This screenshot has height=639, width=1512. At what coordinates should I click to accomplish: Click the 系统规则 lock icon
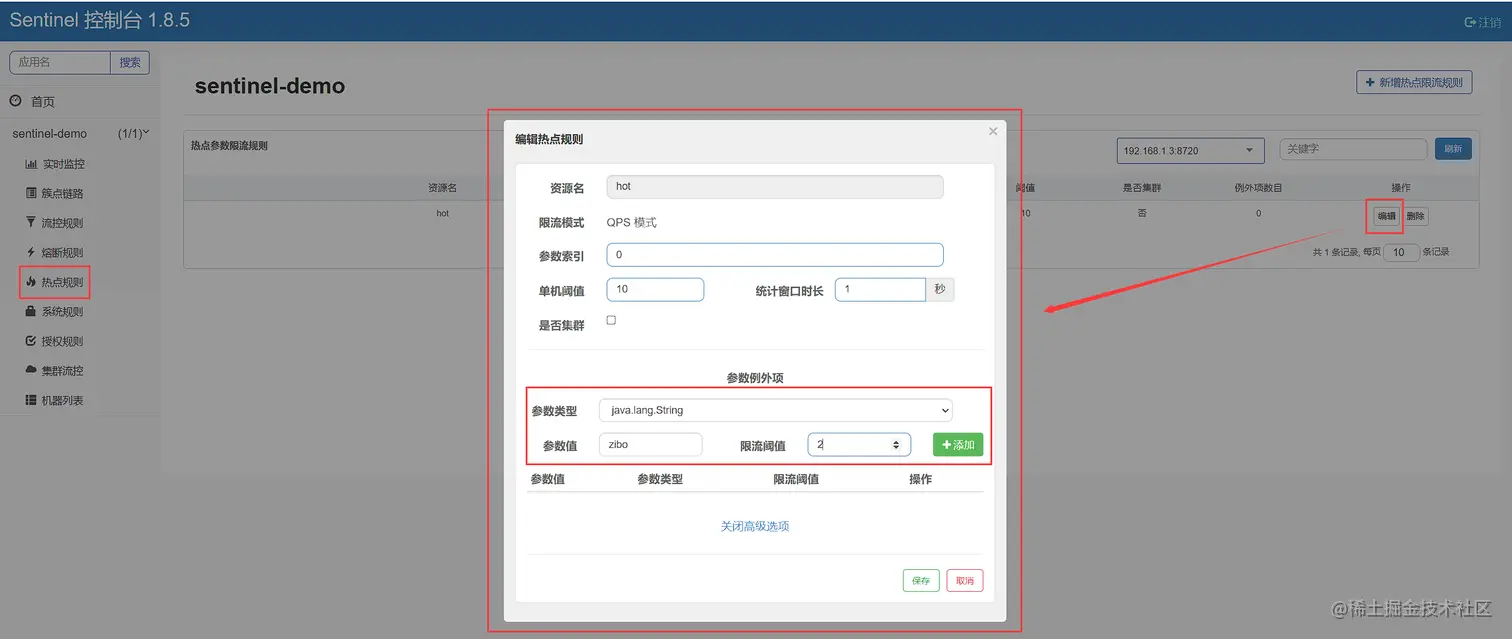(31, 311)
